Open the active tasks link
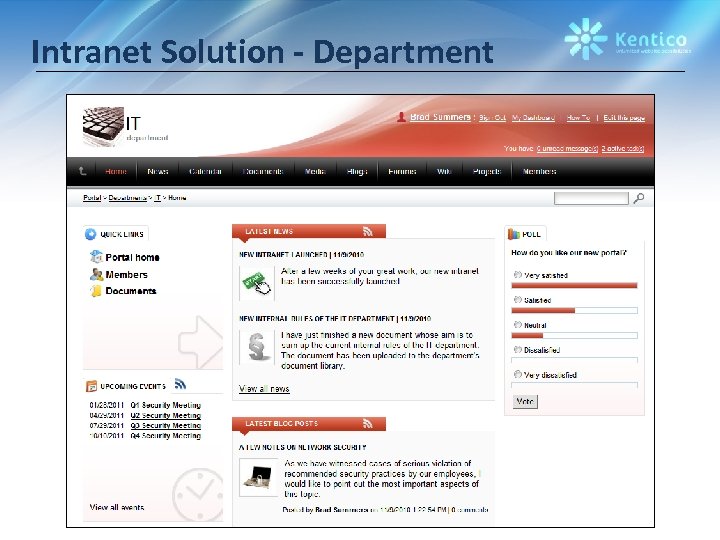720x540 pixels. pyautogui.click(x=623, y=148)
